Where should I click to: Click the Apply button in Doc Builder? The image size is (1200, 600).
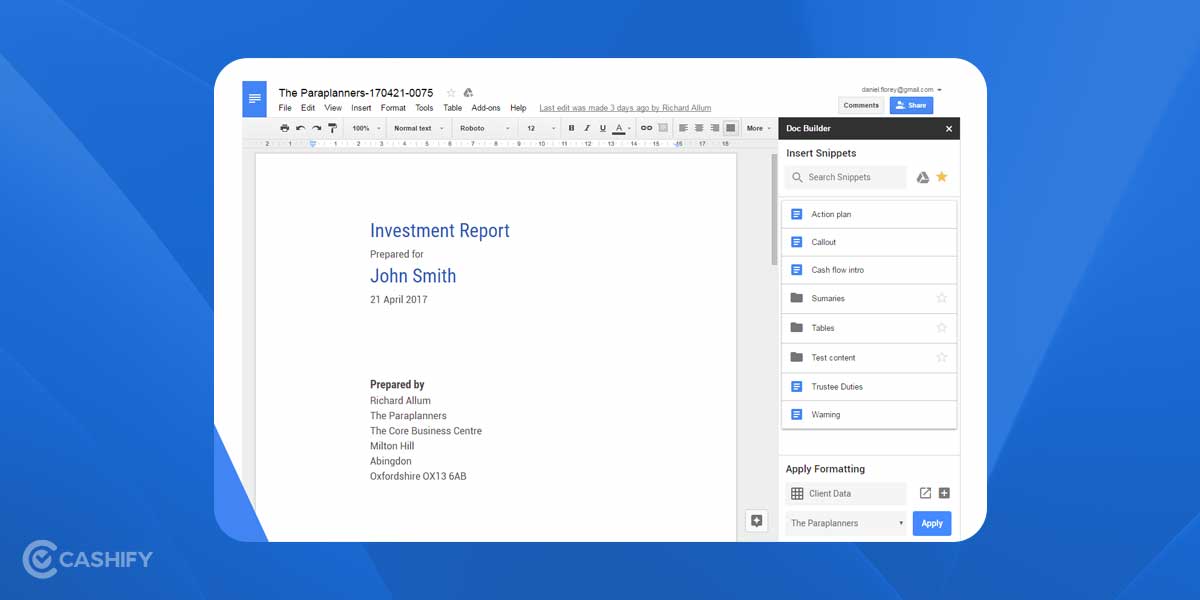931,522
